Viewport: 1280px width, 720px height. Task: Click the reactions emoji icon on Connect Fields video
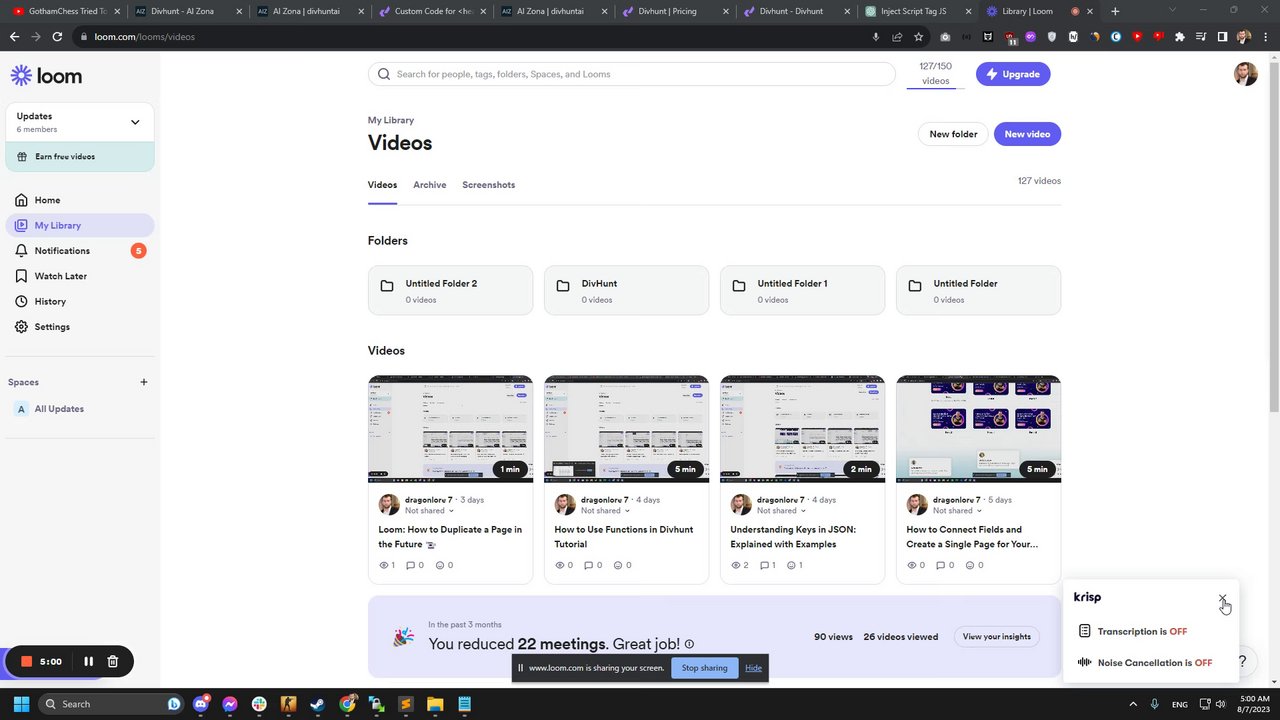click(x=970, y=565)
